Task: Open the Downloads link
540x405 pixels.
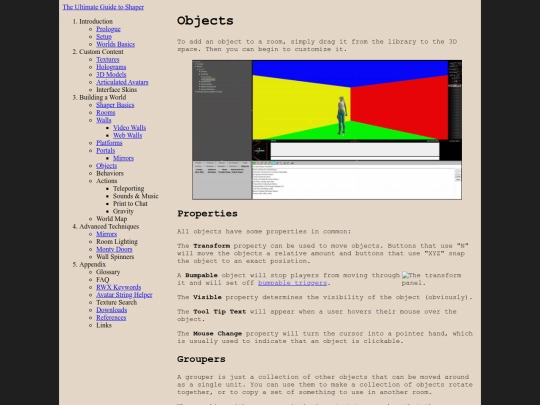Action: click(111, 310)
